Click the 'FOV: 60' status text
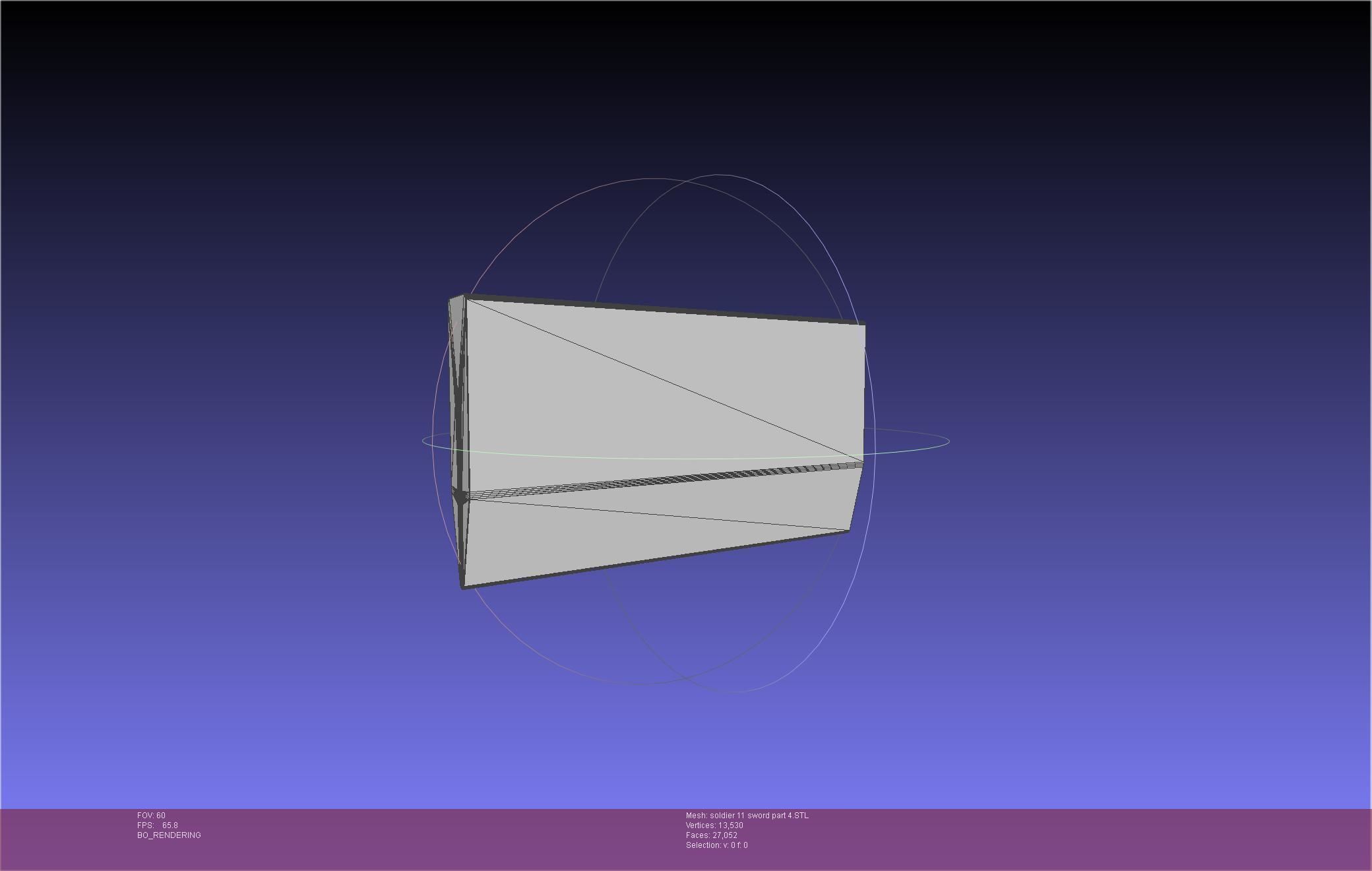Viewport: 1372px width, 871px height. click(151, 816)
